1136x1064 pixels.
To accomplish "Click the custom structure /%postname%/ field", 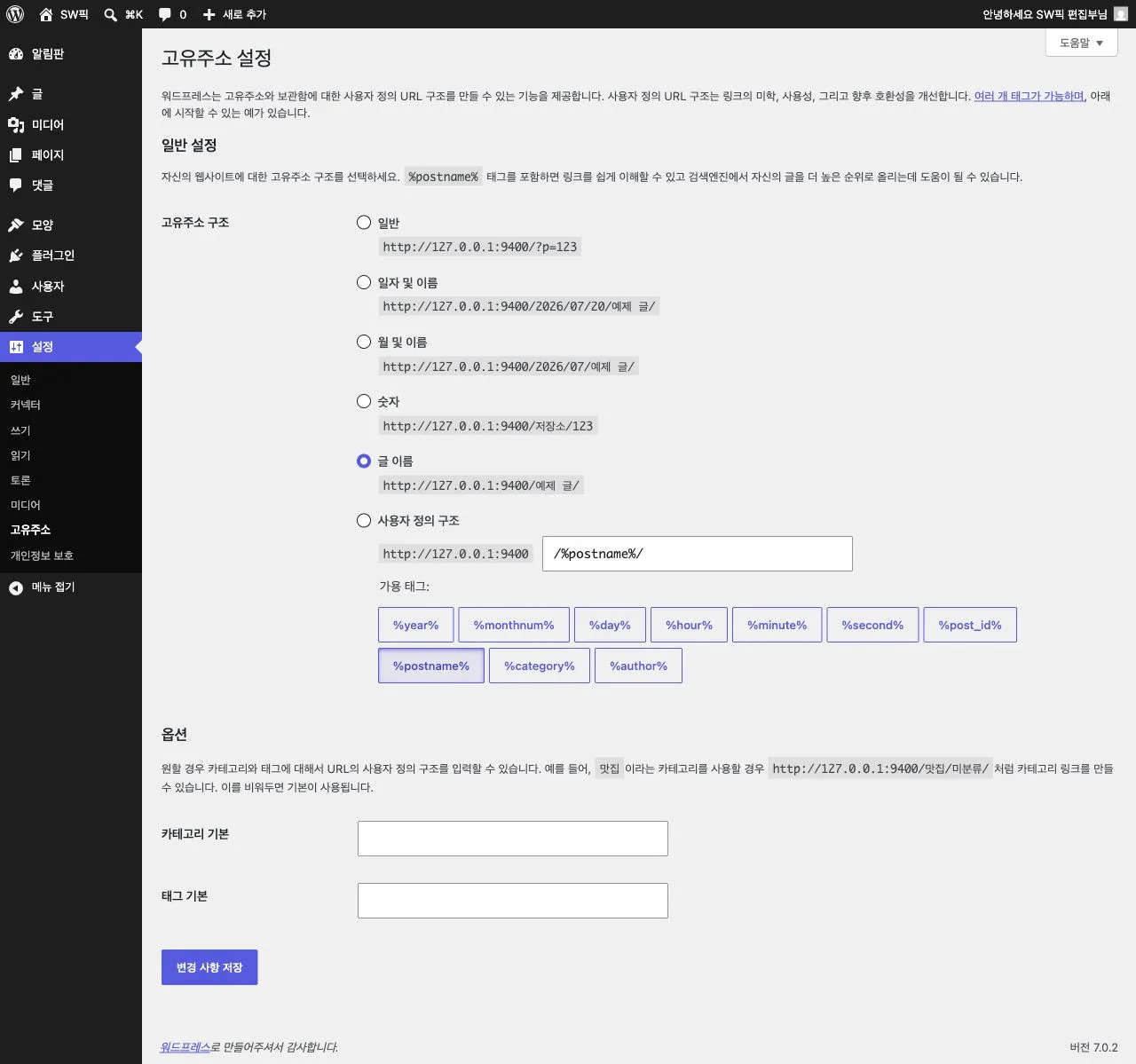I will pyautogui.click(x=698, y=554).
